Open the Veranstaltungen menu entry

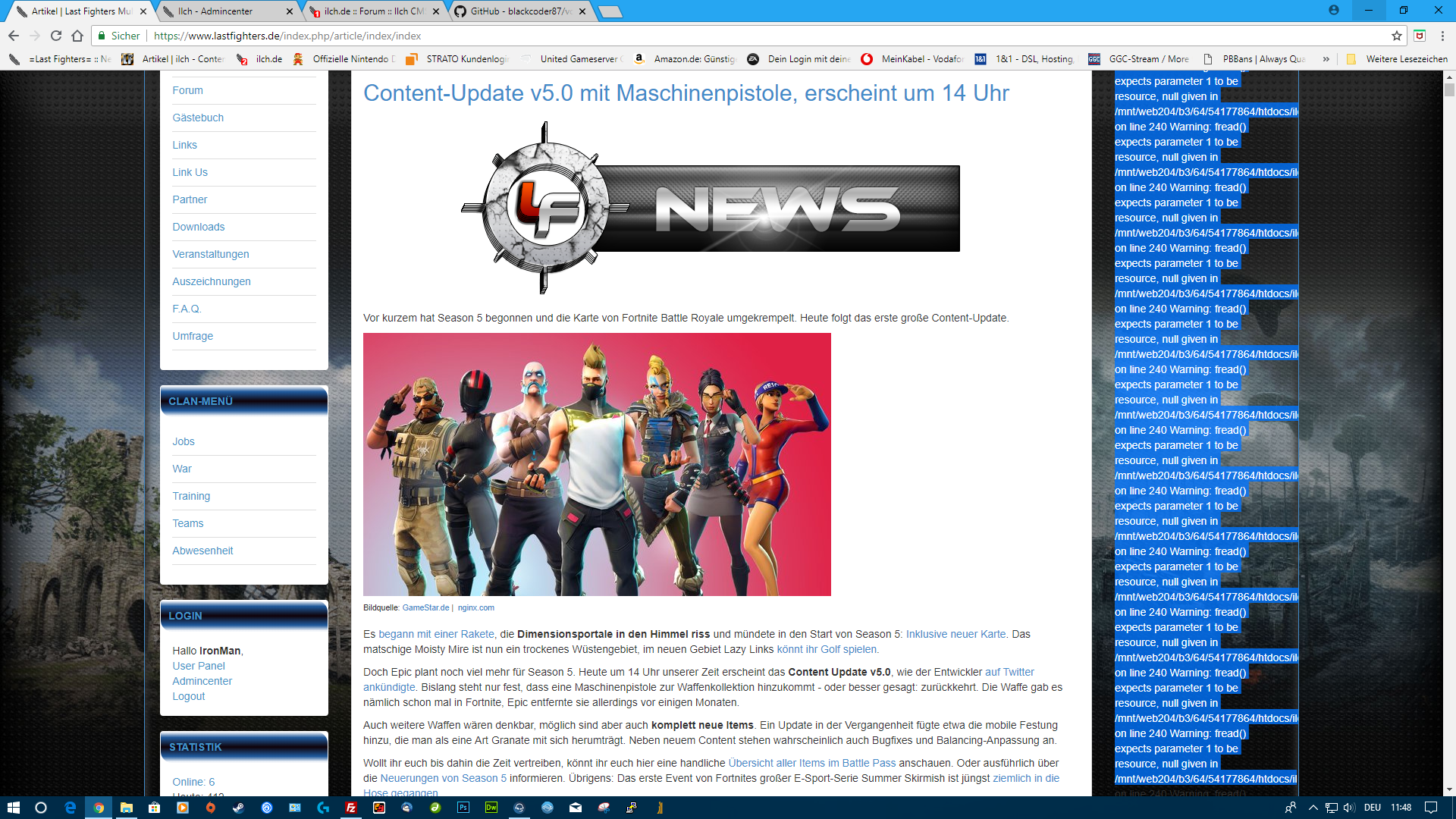pos(210,254)
